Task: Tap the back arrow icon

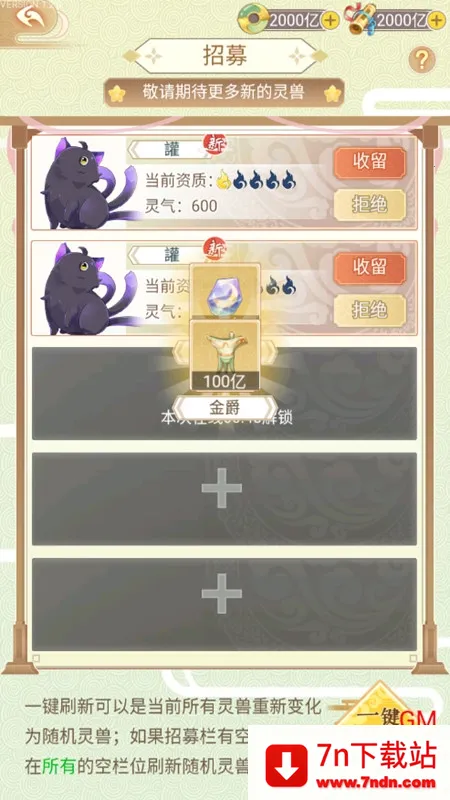Action: 30,17
